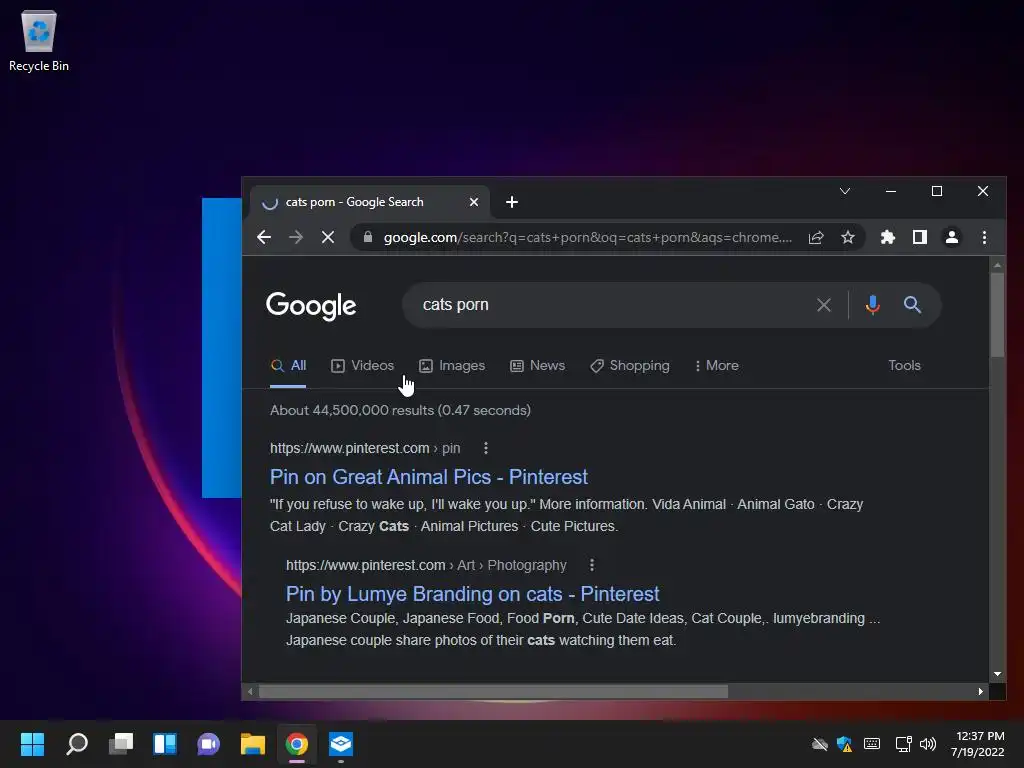Close the Google Search tab
The image size is (1024, 768).
tap(474, 202)
